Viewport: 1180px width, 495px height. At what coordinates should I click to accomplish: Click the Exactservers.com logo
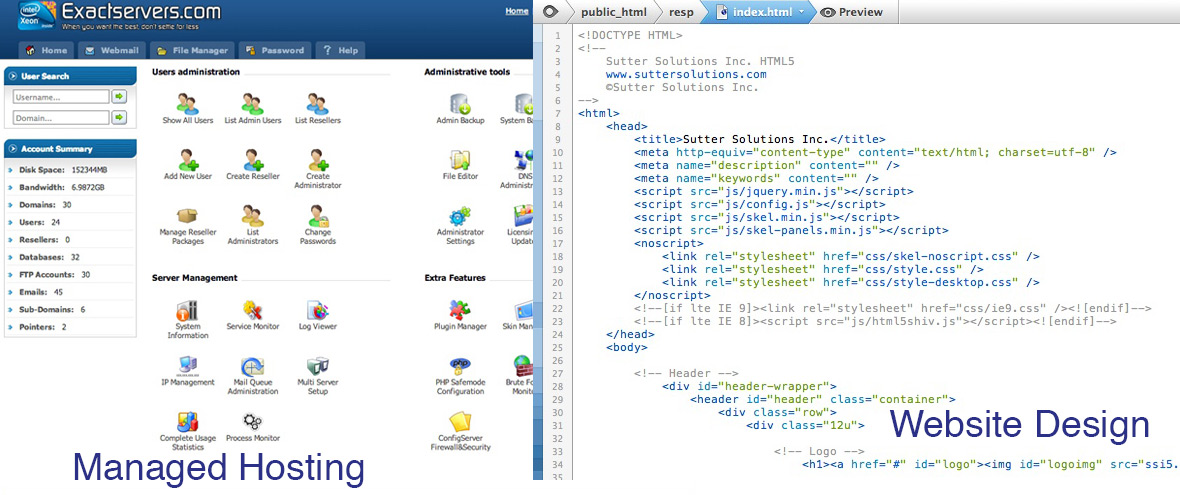click(x=120, y=17)
